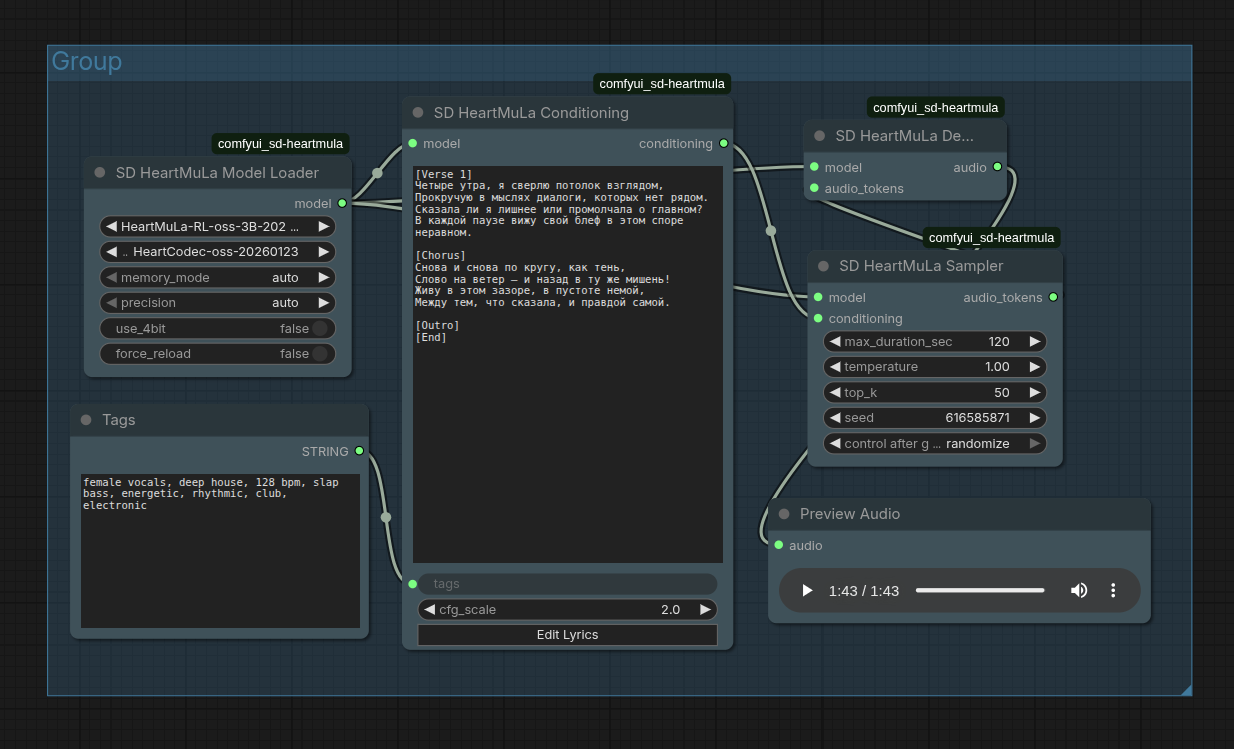Click Tags STRING output socket
1234x749 pixels.
click(359, 451)
